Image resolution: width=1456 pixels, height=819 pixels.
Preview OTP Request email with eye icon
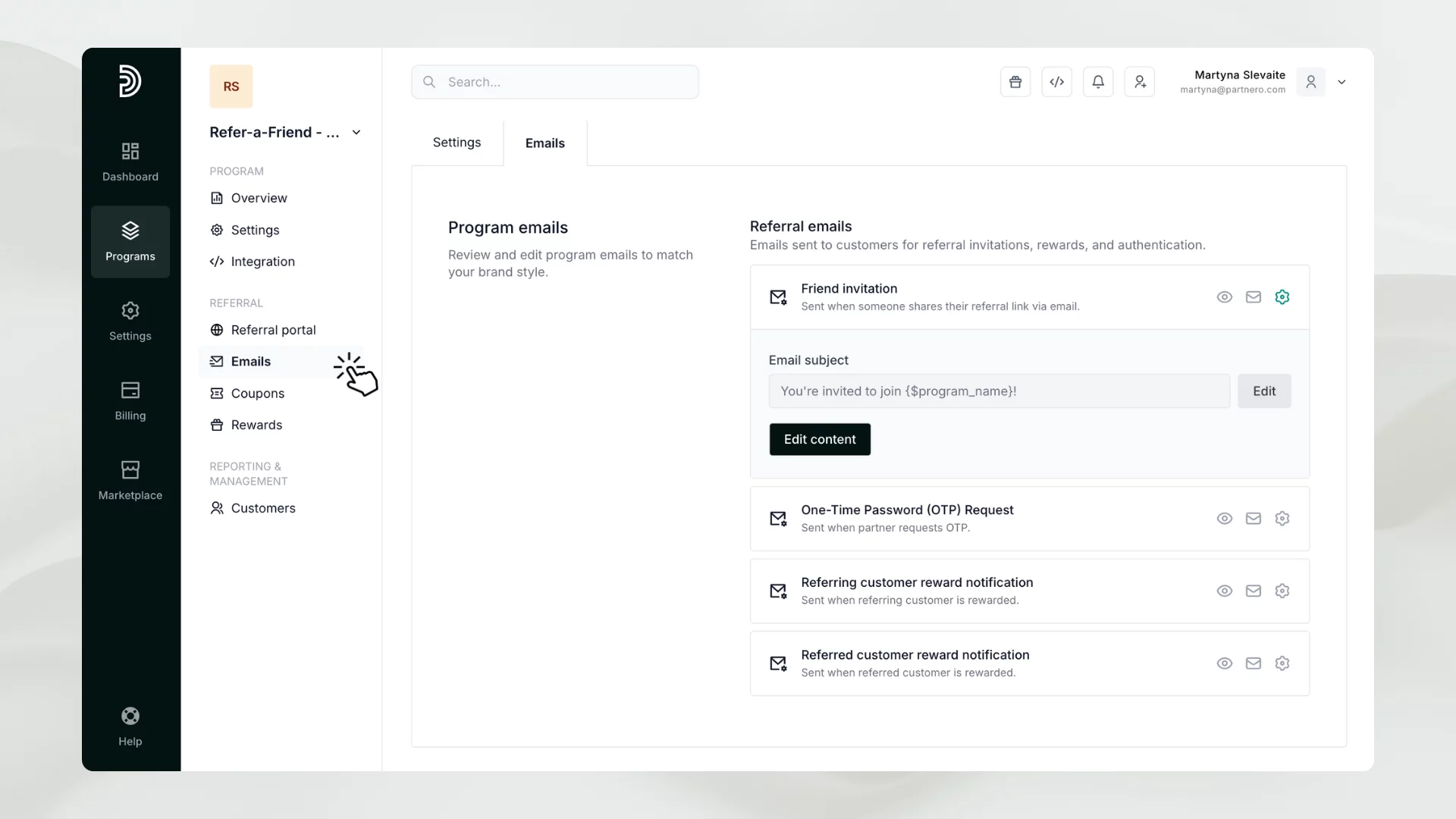point(1225,519)
